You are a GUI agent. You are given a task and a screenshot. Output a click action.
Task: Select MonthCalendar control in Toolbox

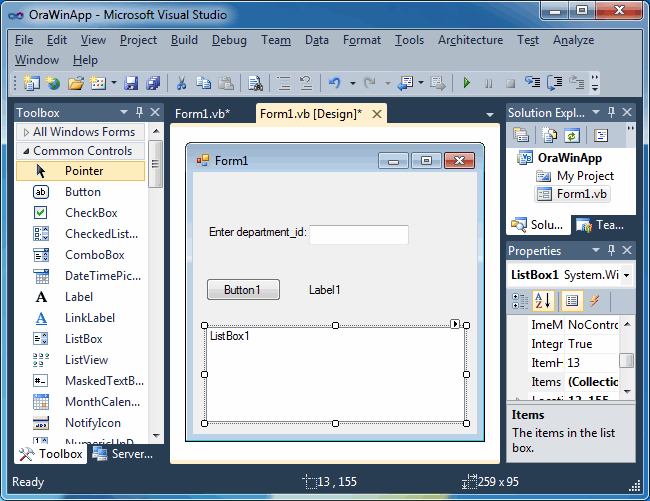pos(80,402)
